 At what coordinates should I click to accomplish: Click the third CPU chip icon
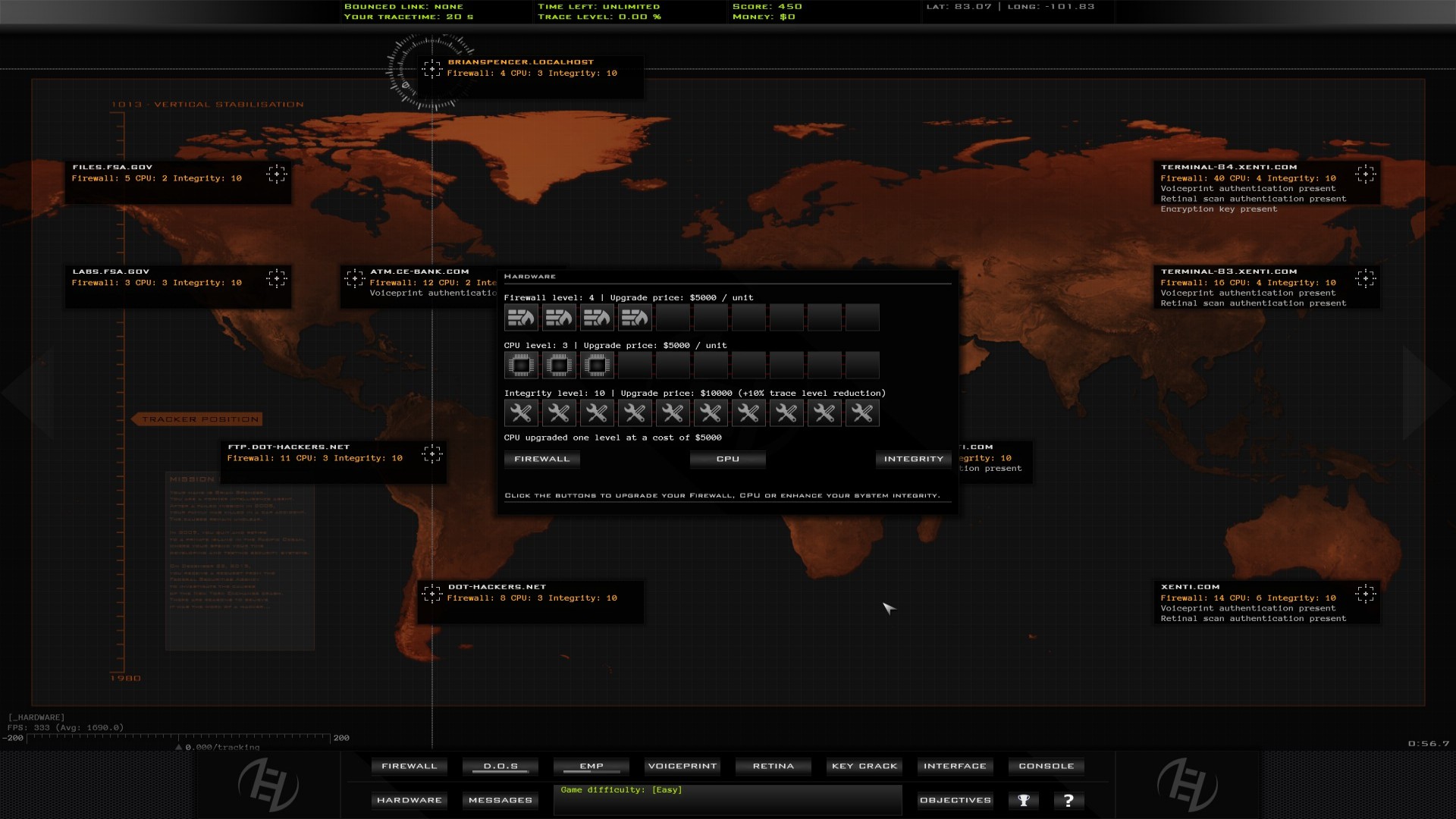597,365
